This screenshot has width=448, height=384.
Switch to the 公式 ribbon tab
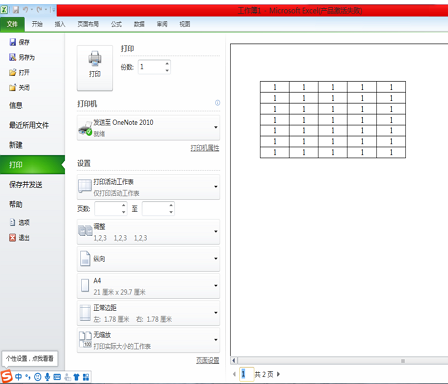[x=116, y=24]
